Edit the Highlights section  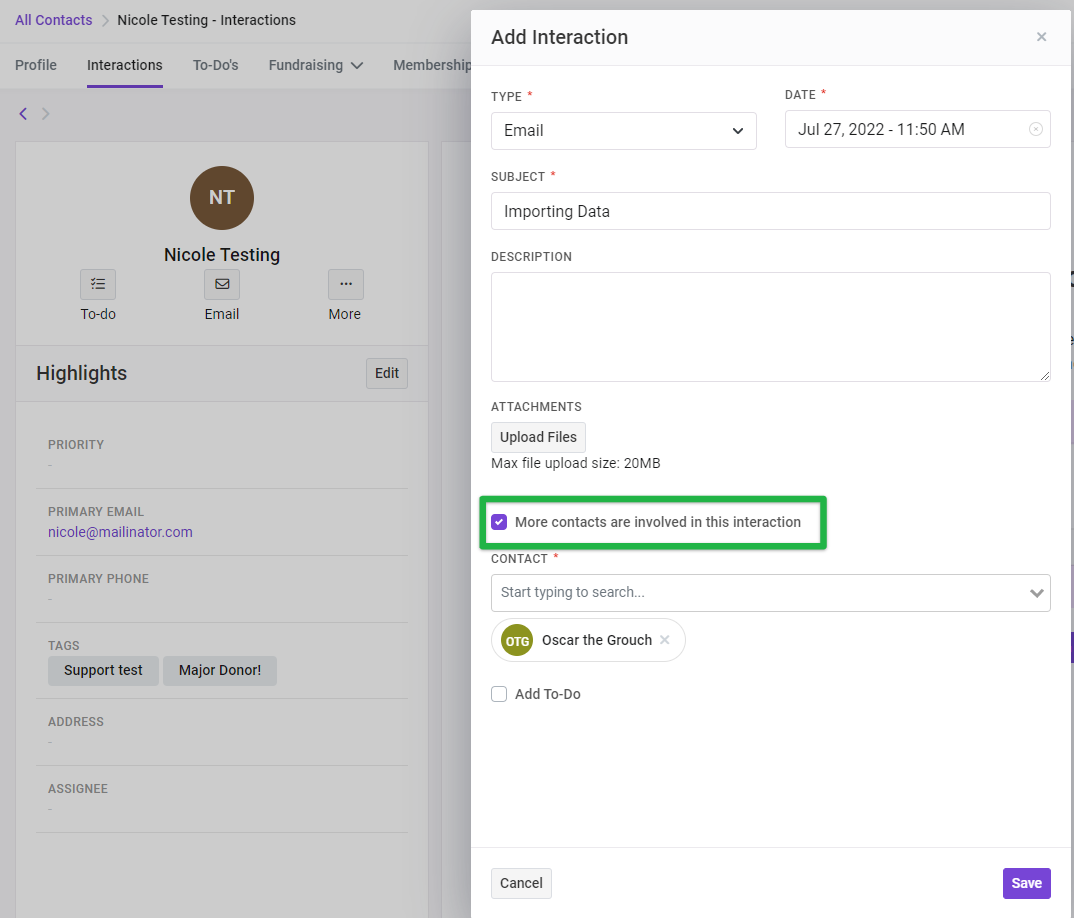click(387, 373)
